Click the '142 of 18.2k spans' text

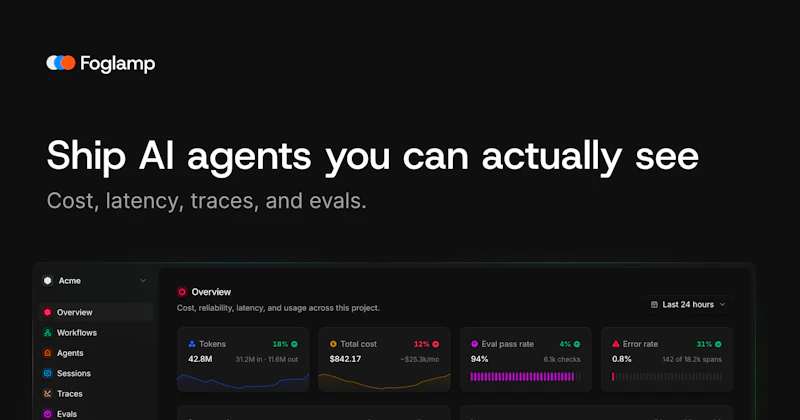(x=692, y=360)
